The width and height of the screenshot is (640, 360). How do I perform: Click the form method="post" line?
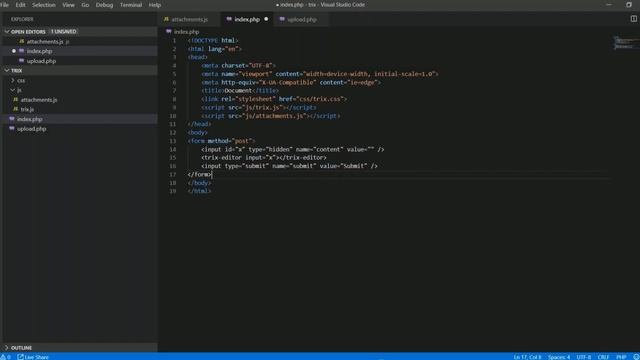[x=221, y=141]
